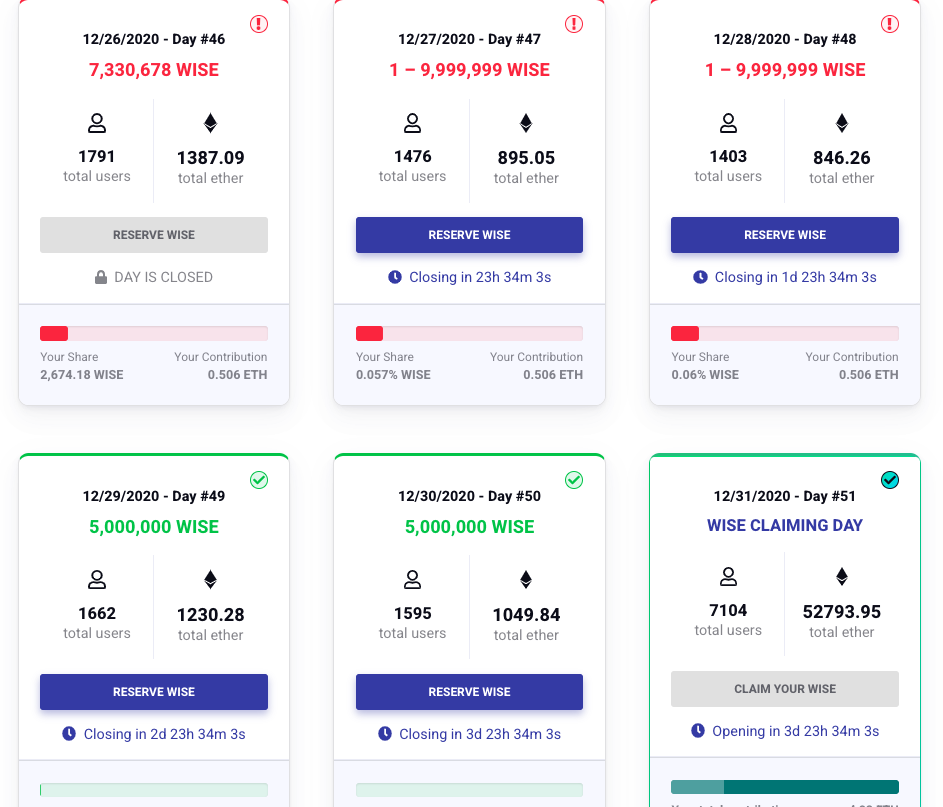This screenshot has height=807, width=943.
Task: Click the red warning icon on Day #46
Action: click(259, 24)
